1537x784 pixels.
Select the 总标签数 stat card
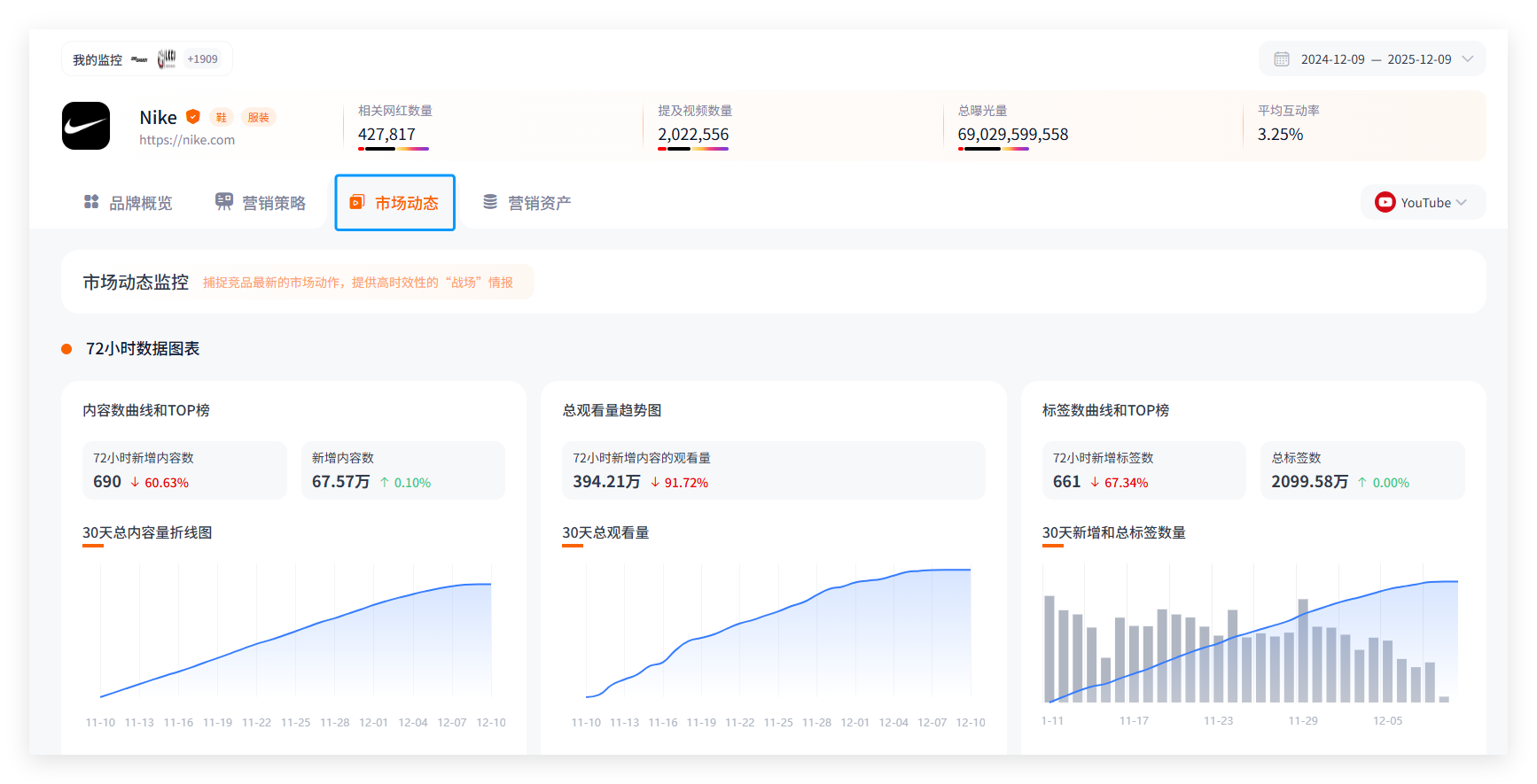point(1361,470)
